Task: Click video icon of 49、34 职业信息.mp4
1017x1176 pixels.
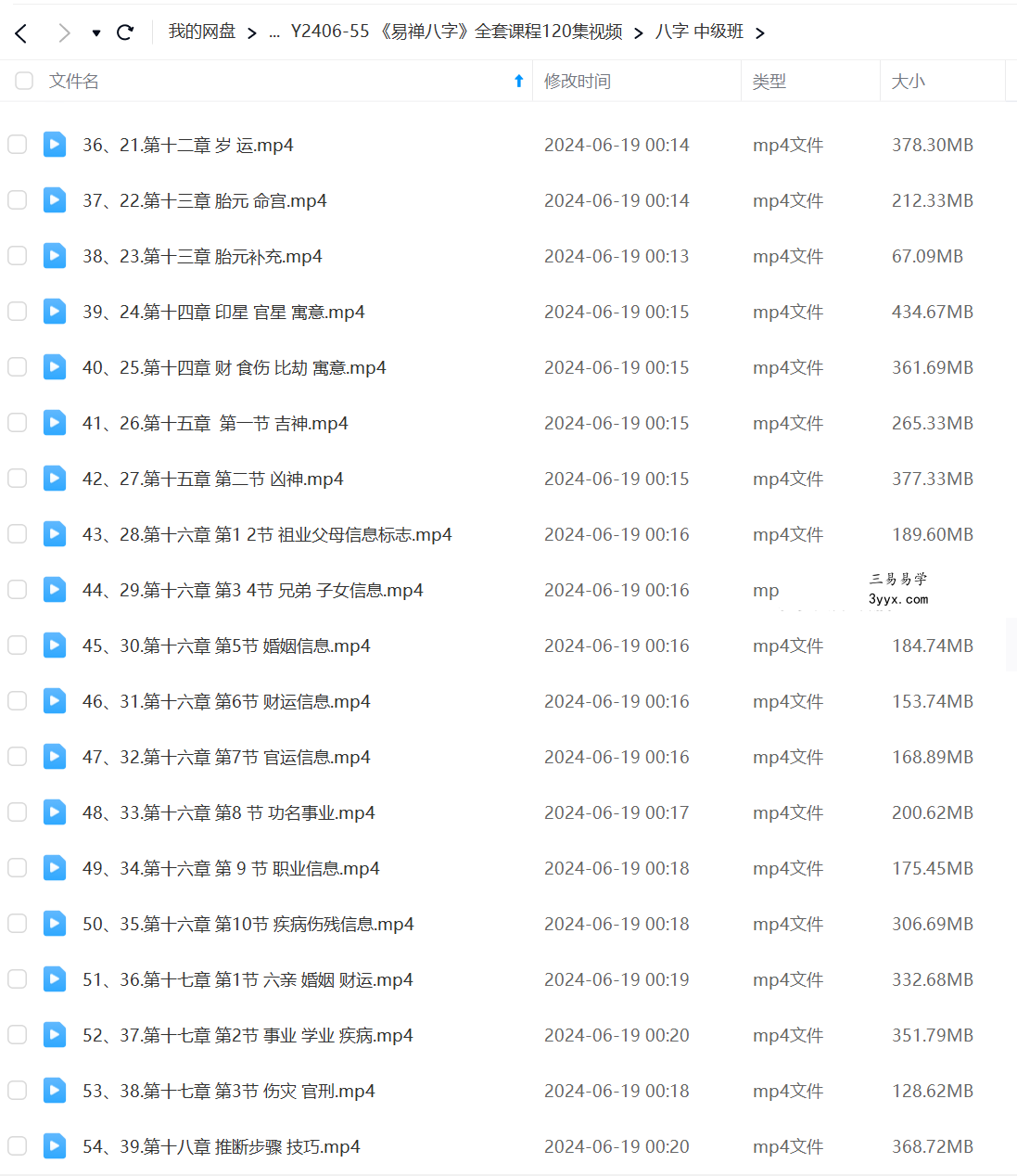Action: [x=55, y=868]
